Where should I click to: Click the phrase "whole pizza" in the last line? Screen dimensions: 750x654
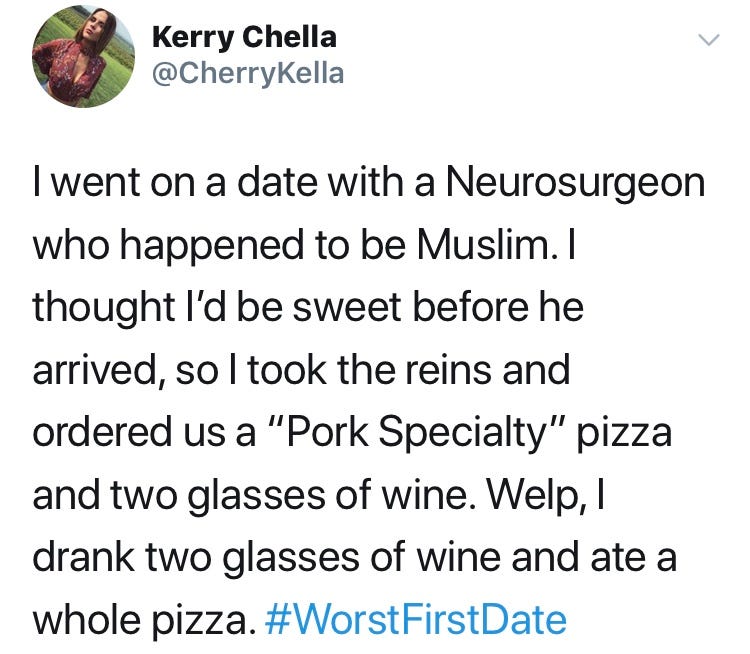pos(140,620)
